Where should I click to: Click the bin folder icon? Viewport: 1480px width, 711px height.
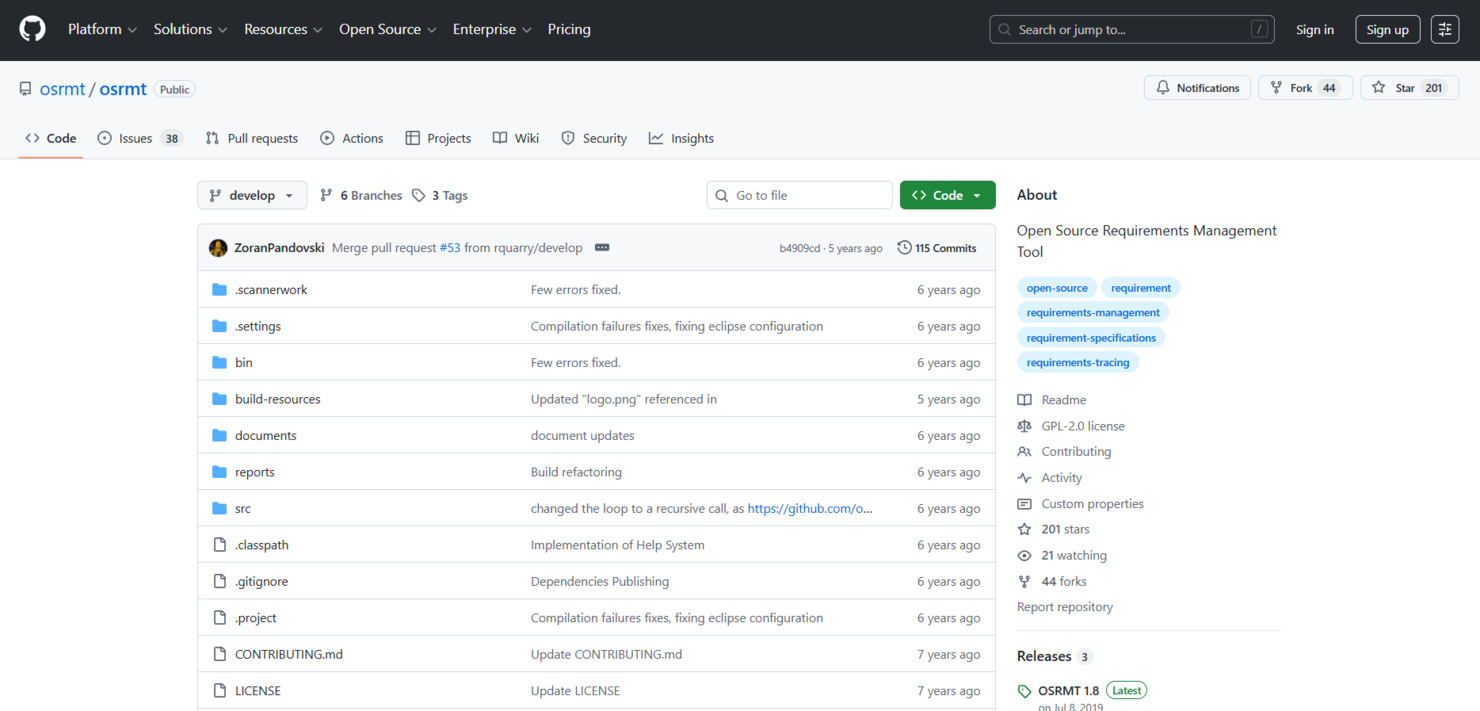coord(220,363)
